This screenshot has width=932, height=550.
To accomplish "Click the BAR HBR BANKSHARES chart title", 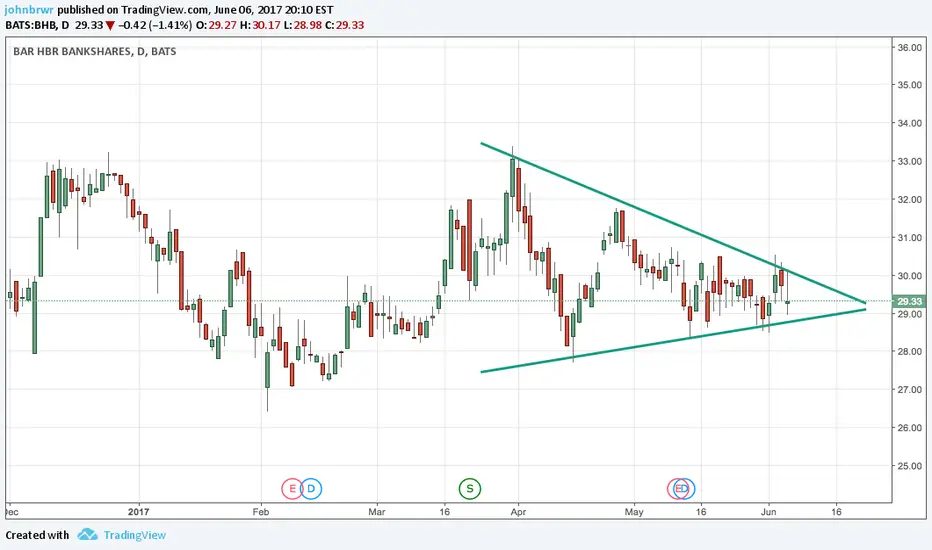I will [x=95, y=52].
